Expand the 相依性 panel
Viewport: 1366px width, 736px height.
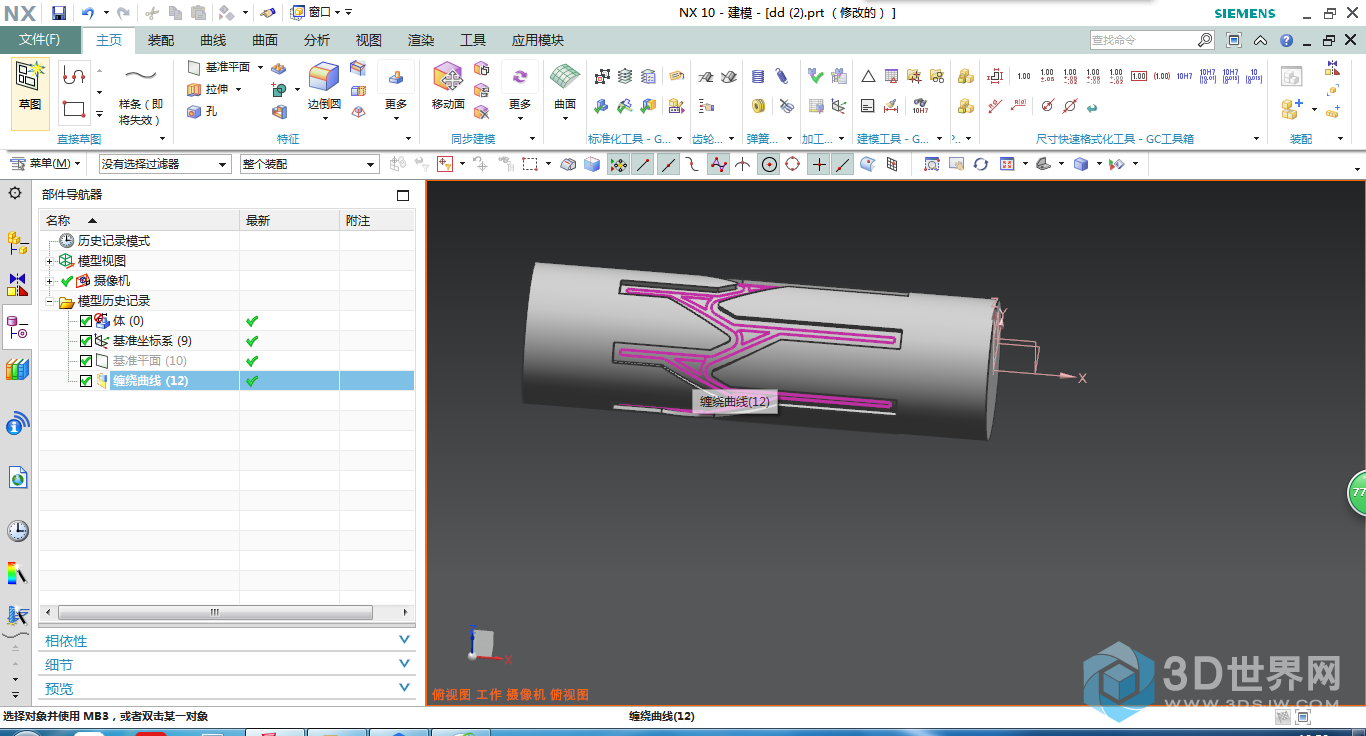(227, 641)
